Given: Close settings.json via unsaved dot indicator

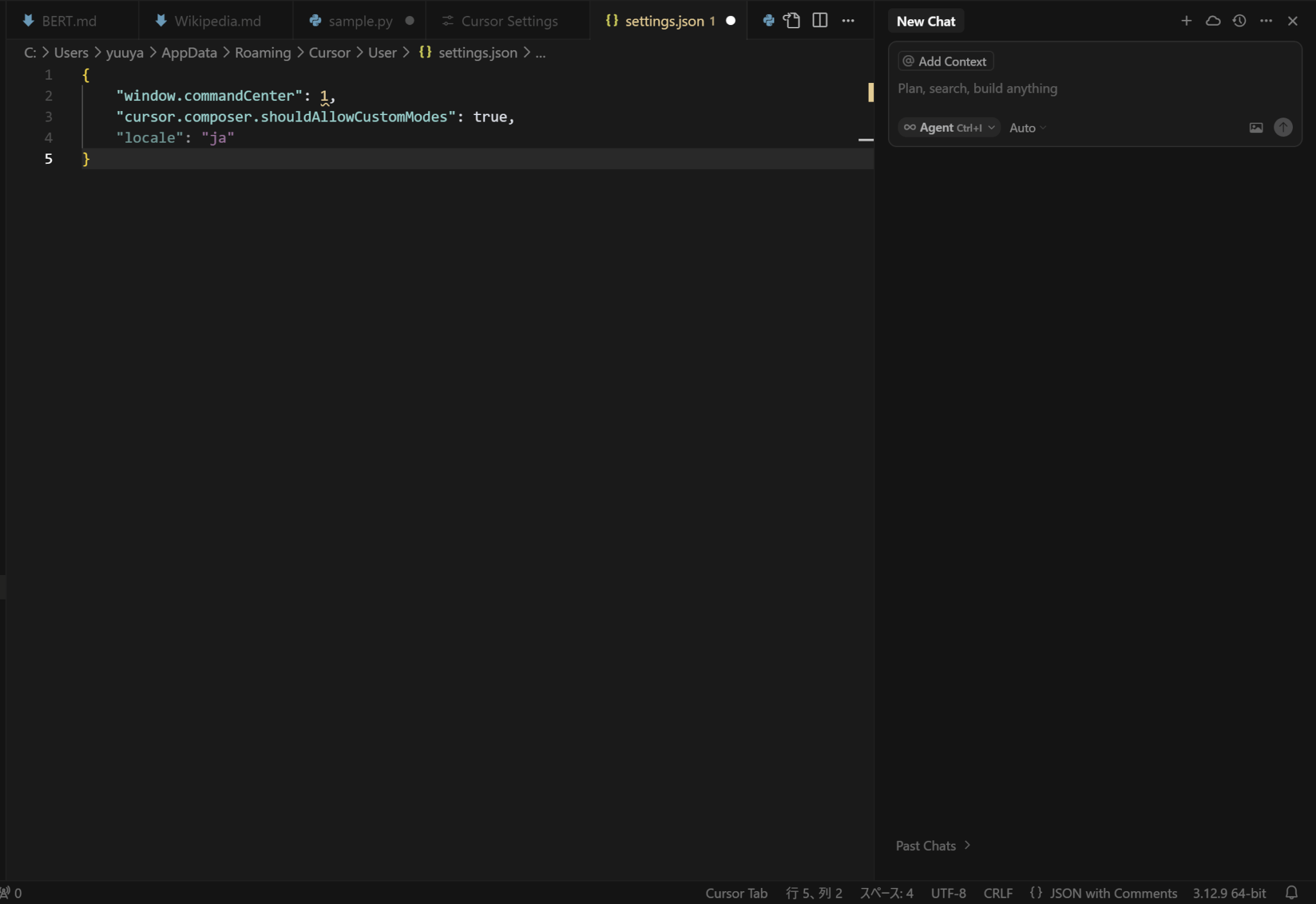Looking at the screenshot, I should (x=731, y=21).
